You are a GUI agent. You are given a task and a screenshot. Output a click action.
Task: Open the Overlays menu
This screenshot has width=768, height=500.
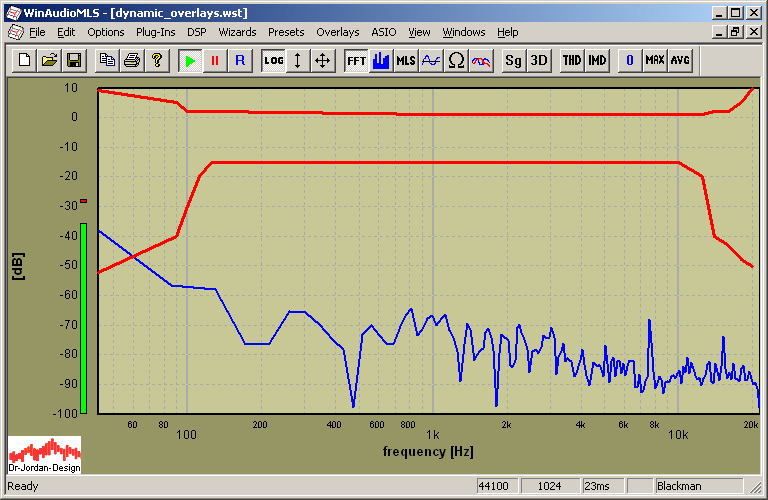[x=337, y=32]
